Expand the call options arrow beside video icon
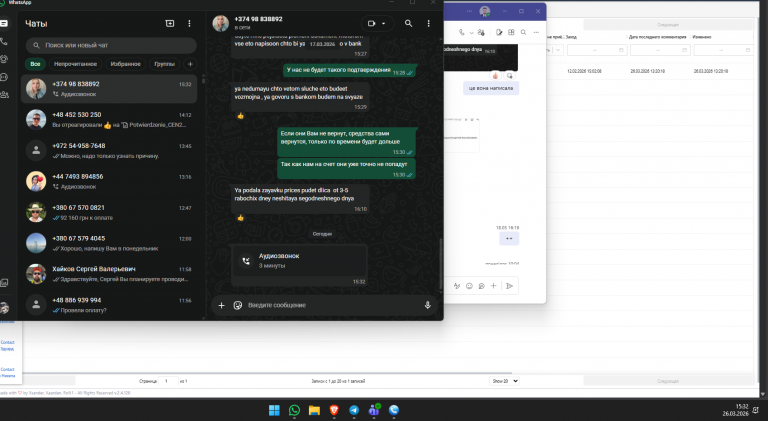This screenshot has width=768, height=421. point(384,23)
